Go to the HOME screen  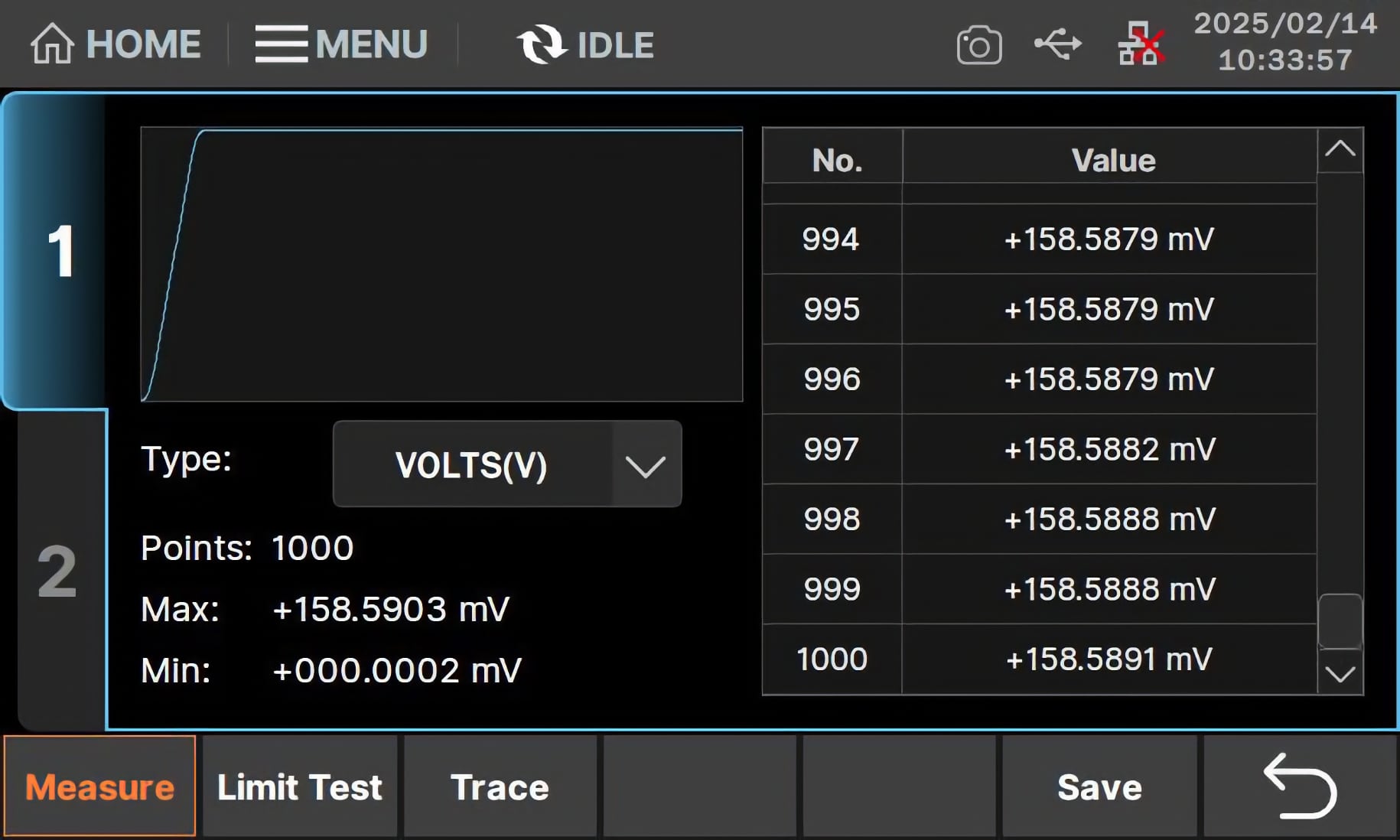pyautogui.click(x=116, y=44)
